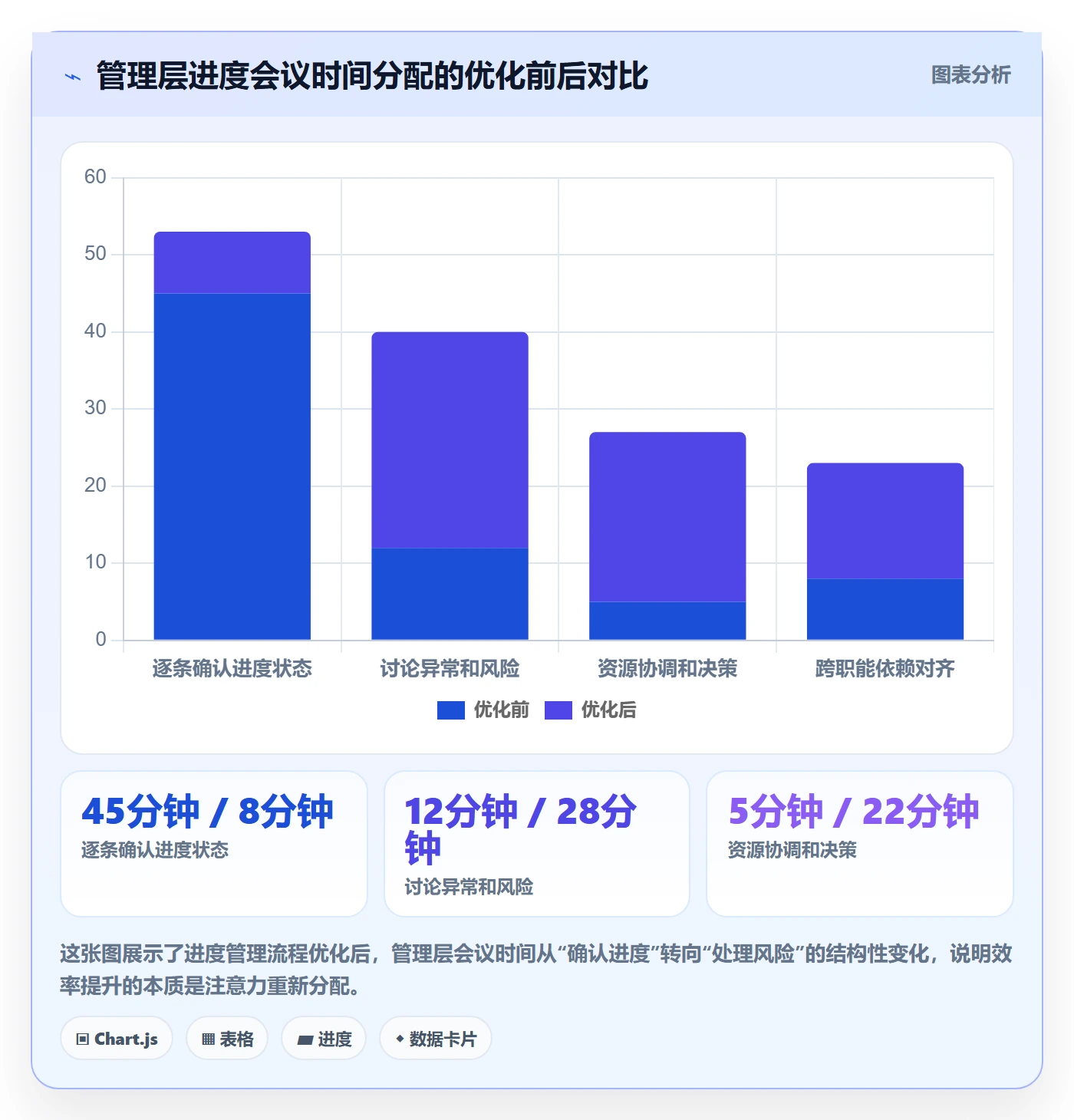Click the 跨职能依赖对齐 x-axis label
This screenshot has height=1120, width=1074.
pos(885,668)
